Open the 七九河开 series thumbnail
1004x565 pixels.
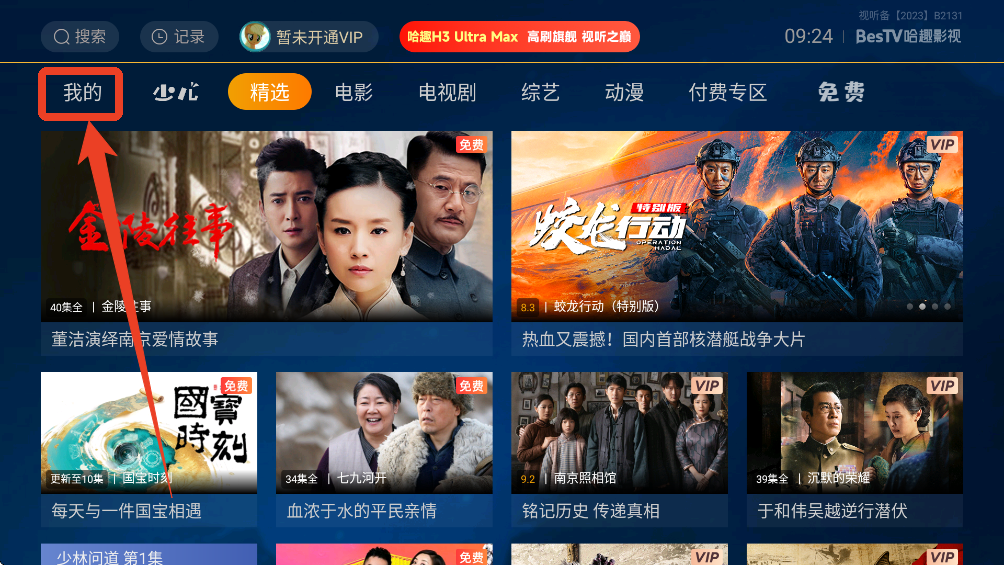click(384, 432)
